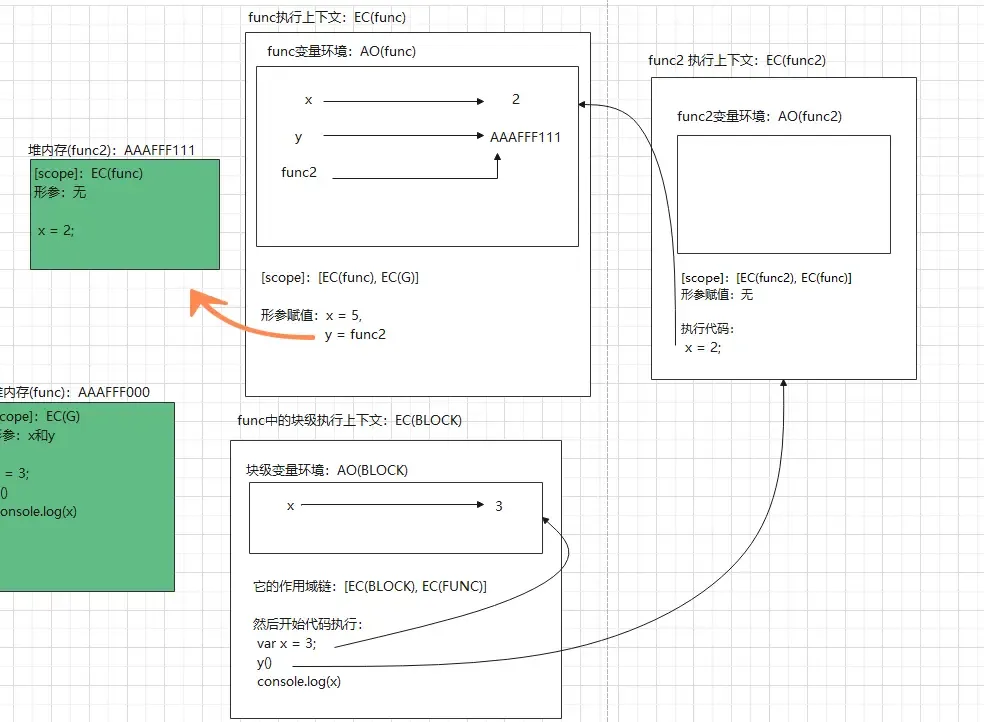
Task: Select the 'y = func2' text line
Action: (355, 334)
